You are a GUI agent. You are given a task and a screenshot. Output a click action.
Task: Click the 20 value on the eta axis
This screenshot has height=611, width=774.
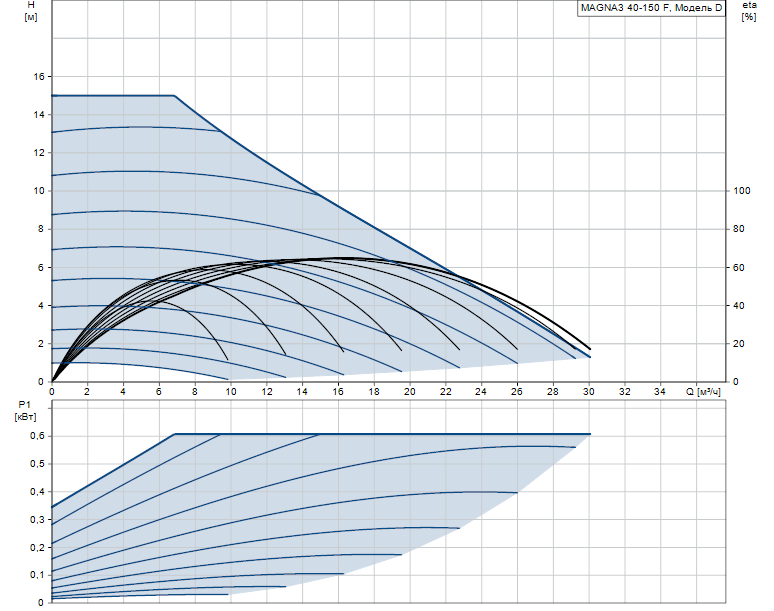coord(738,344)
